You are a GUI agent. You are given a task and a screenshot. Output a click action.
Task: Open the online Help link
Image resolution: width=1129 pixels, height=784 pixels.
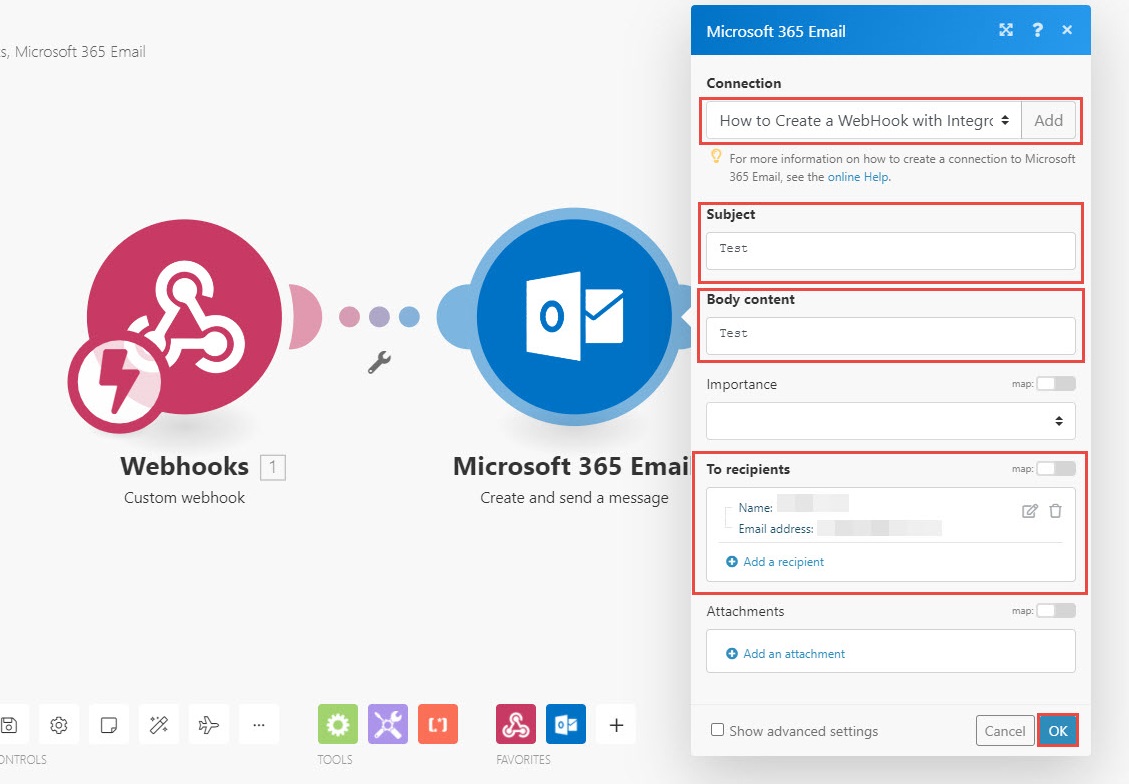pos(858,177)
